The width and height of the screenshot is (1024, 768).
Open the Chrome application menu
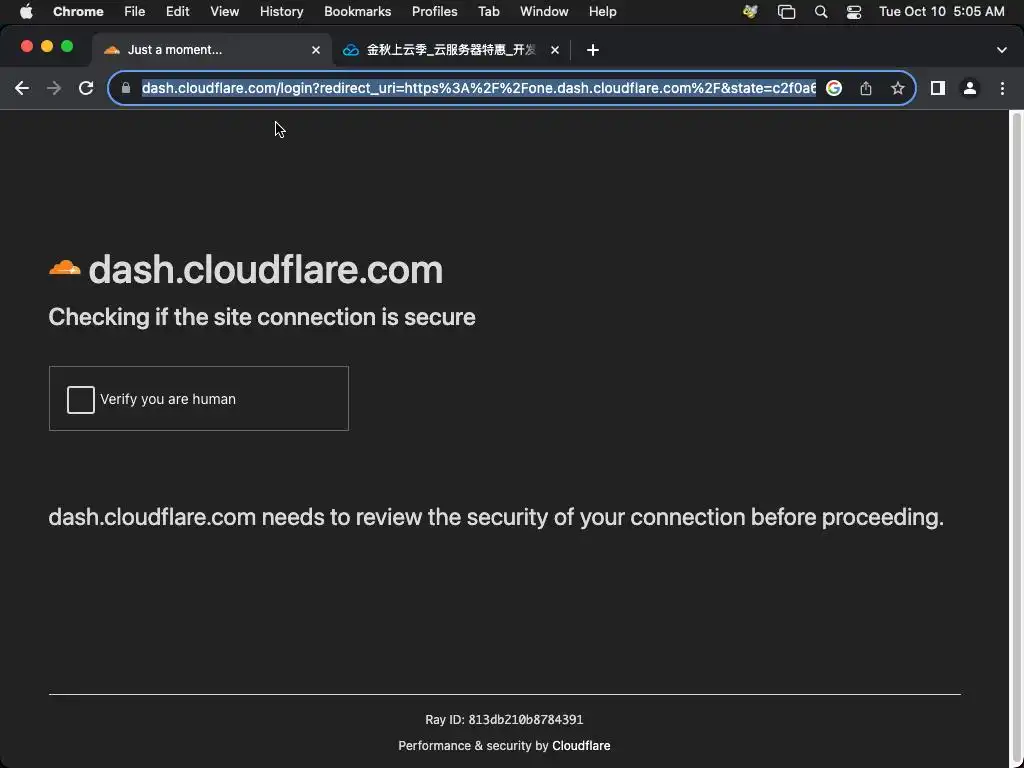click(x=78, y=12)
